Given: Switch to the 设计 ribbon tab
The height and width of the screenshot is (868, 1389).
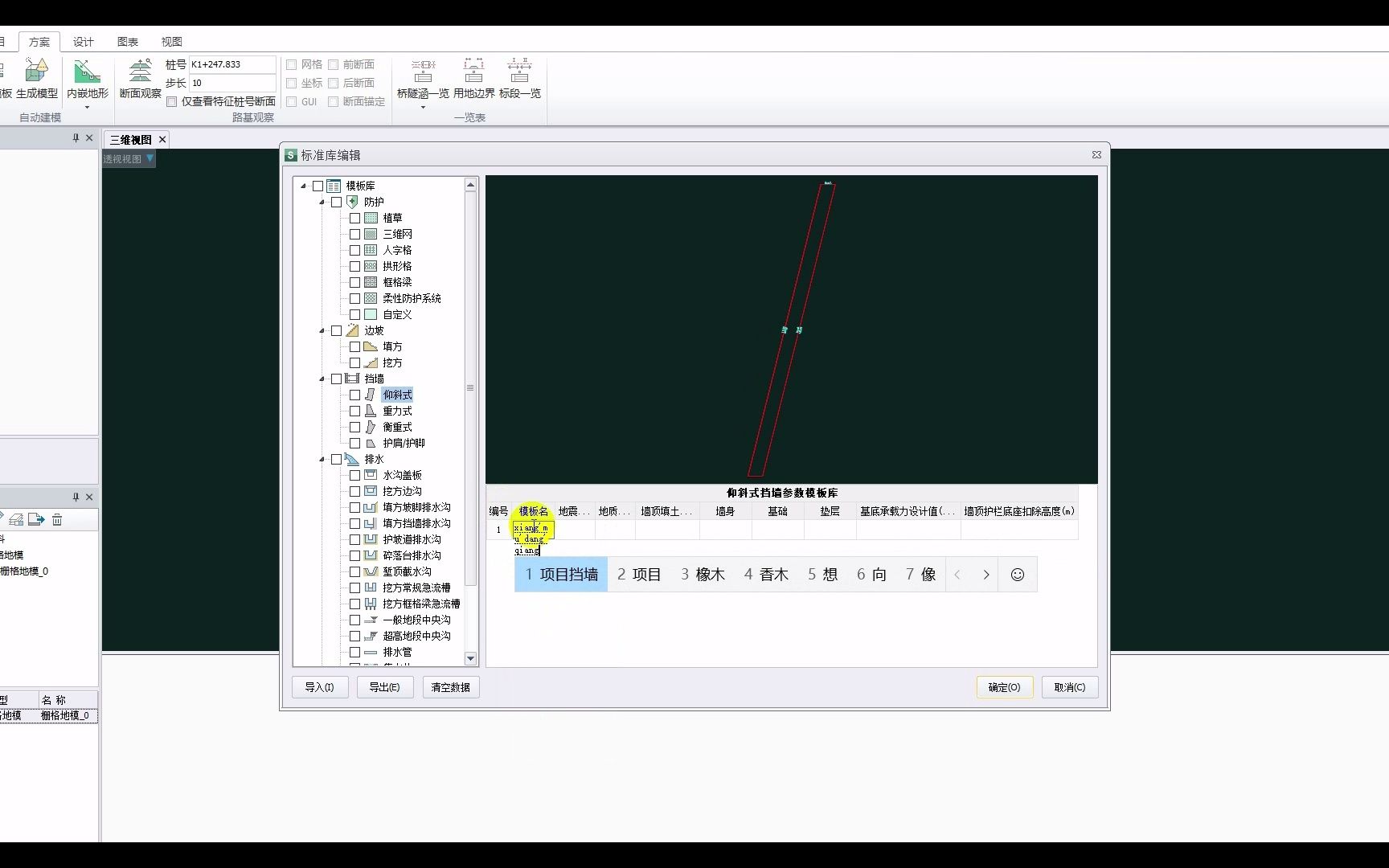Looking at the screenshot, I should pyautogui.click(x=84, y=42).
